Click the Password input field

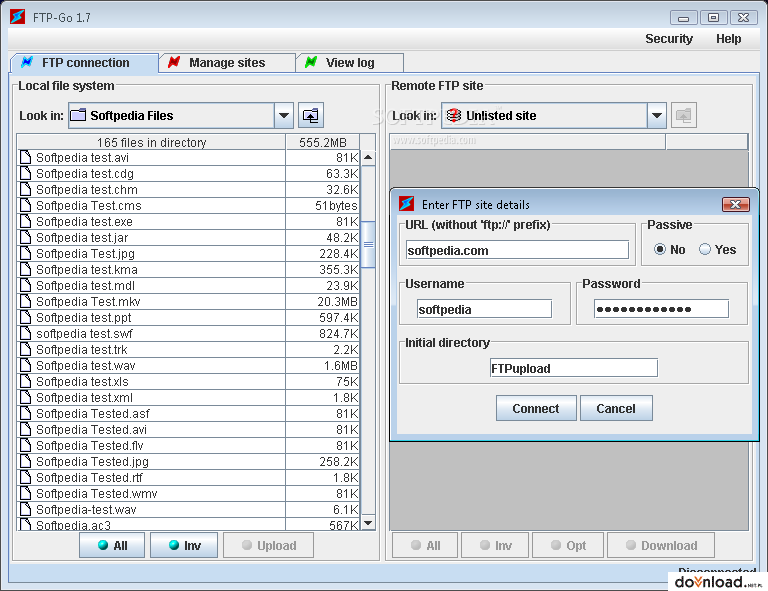(x=661, y=309)
